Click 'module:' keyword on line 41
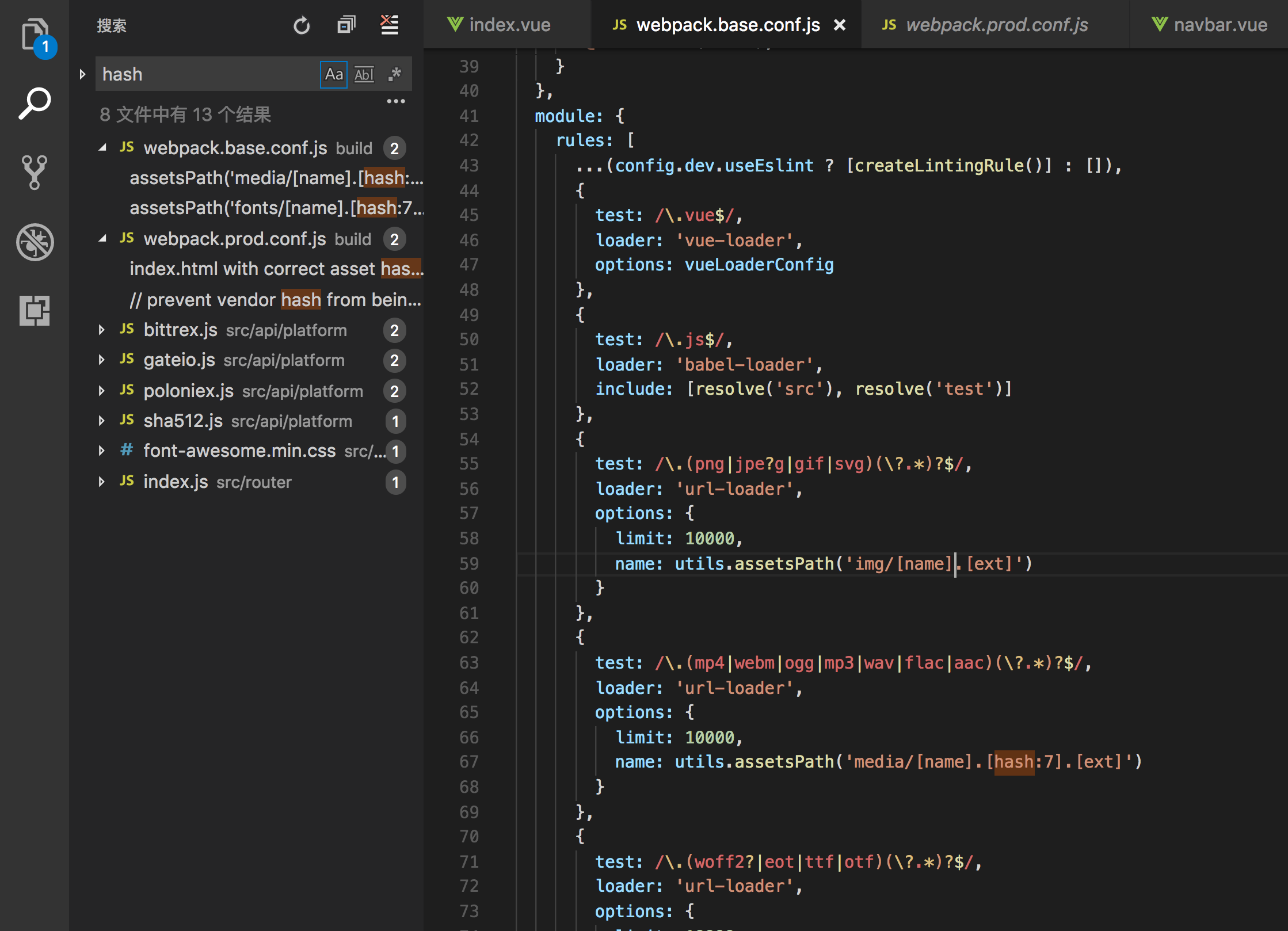The width and height of the screenshot is (1288, 931). pyautogui.click(x=569, y=116)
